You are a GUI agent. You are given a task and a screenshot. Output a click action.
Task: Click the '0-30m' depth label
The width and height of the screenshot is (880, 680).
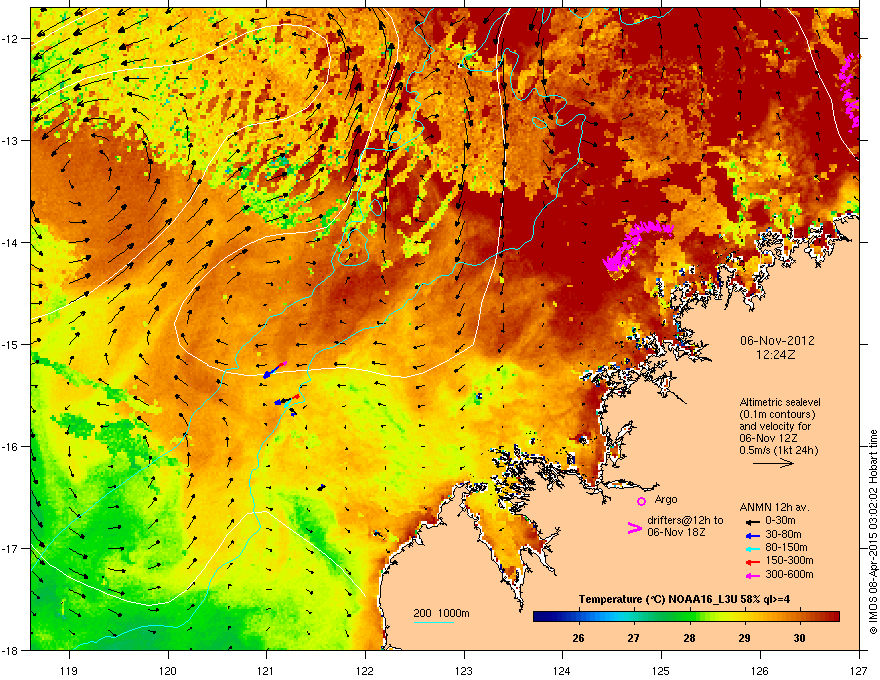(780, 521)
